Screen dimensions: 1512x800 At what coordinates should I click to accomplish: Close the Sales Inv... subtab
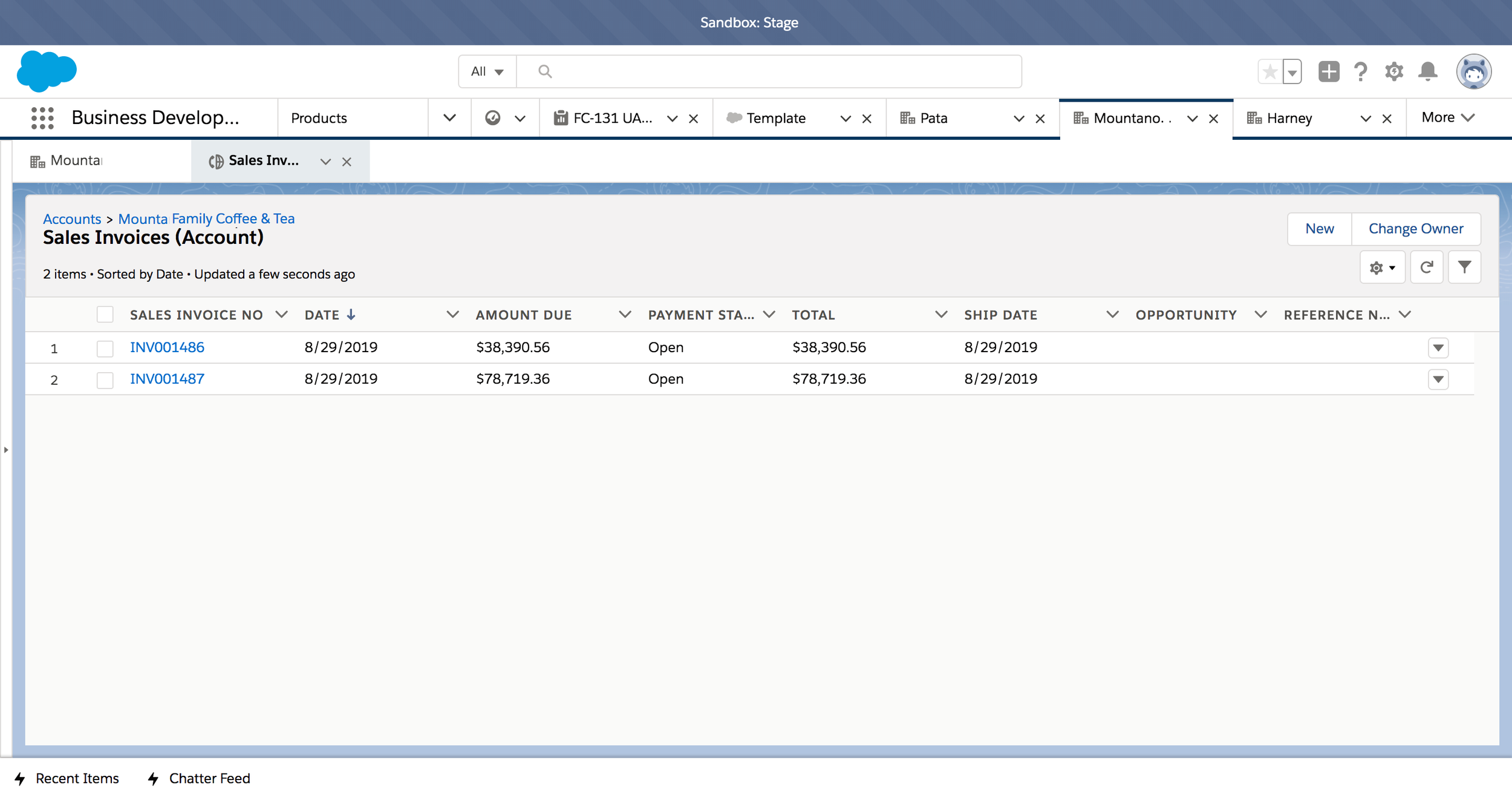tap(347, 162)
